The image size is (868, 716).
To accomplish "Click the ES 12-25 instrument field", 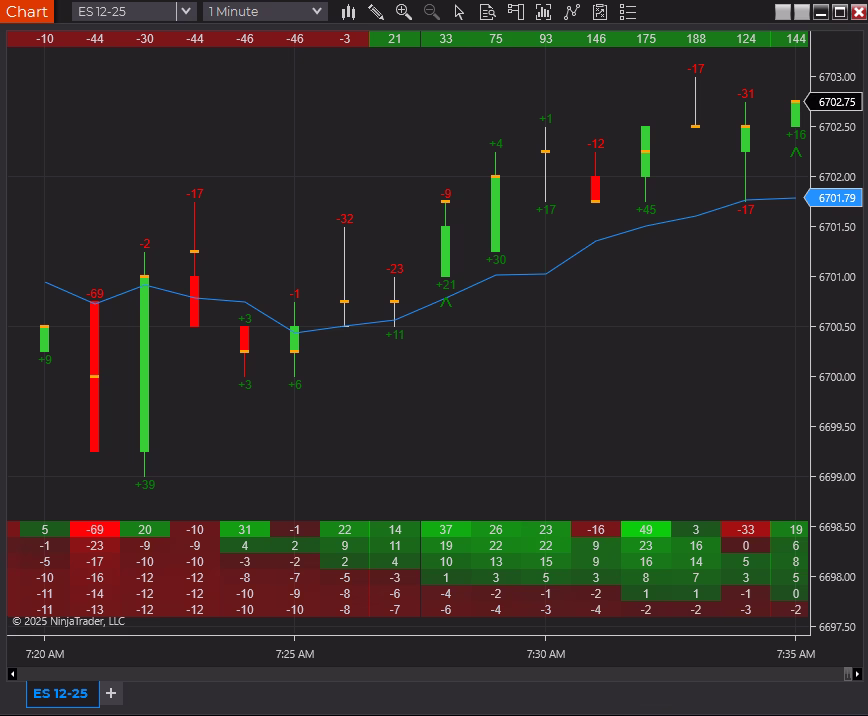I will (123, 12).
